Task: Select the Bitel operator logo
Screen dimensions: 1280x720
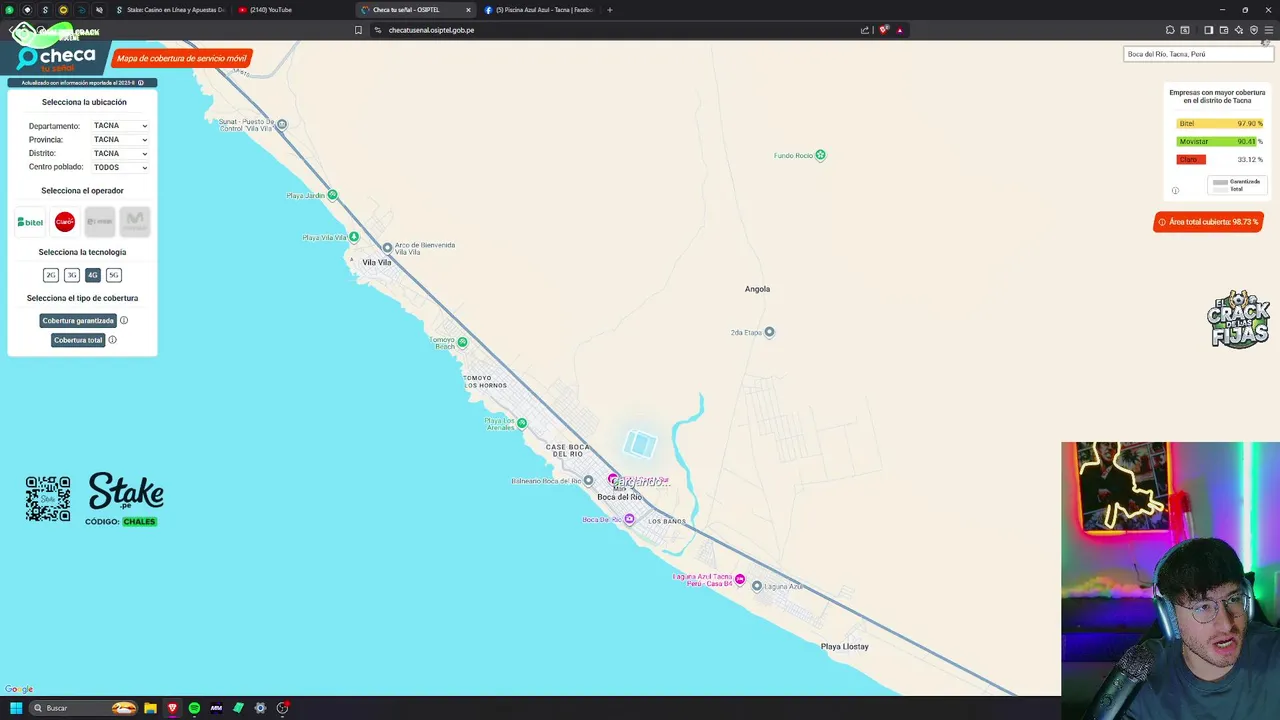Action: pos(30,222)
